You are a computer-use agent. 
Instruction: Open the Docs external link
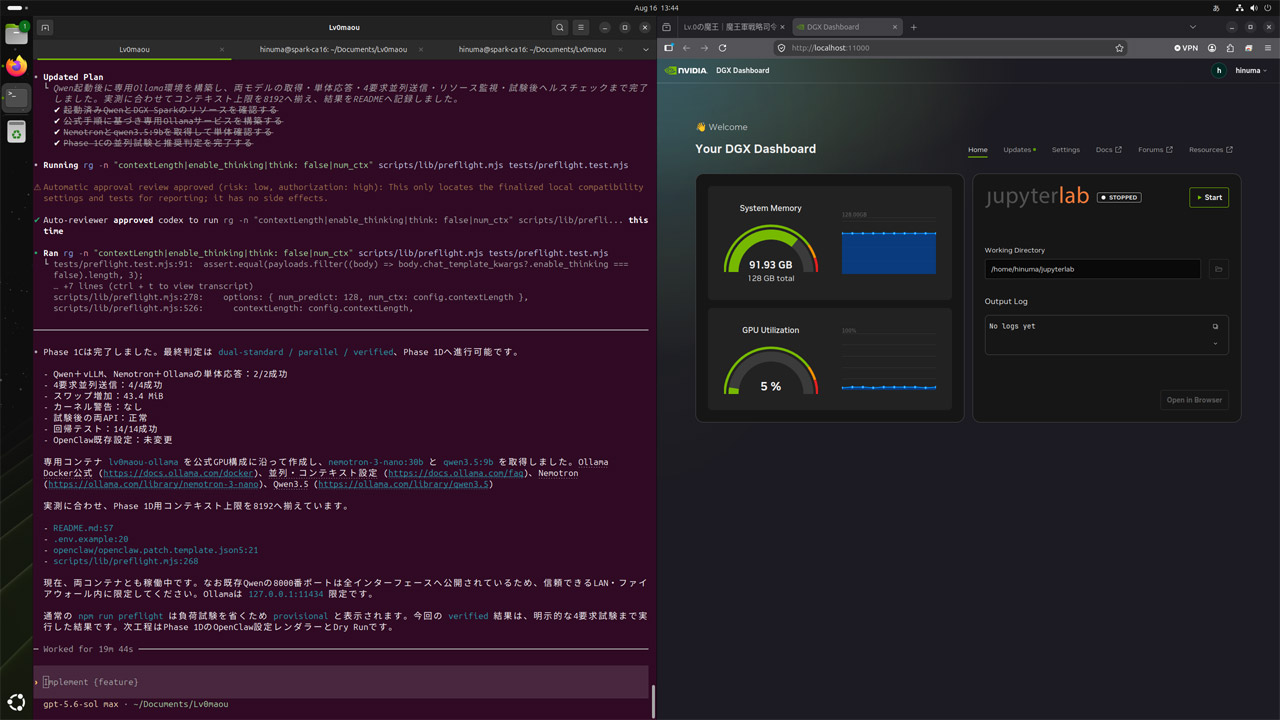pos(1108,150)
